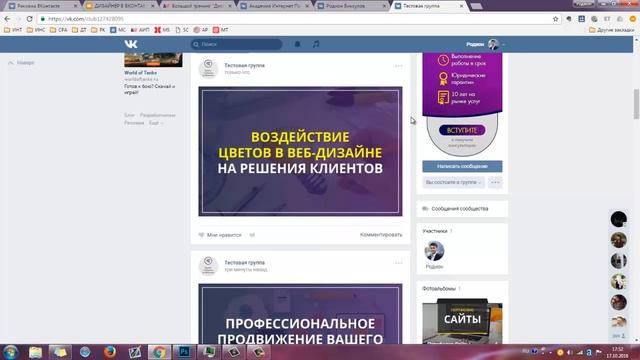Open the World of Tanks ad link
Image resolution: width=640 pixels, height=360 pixels.
pyautogui.click(x=140, y=73)
